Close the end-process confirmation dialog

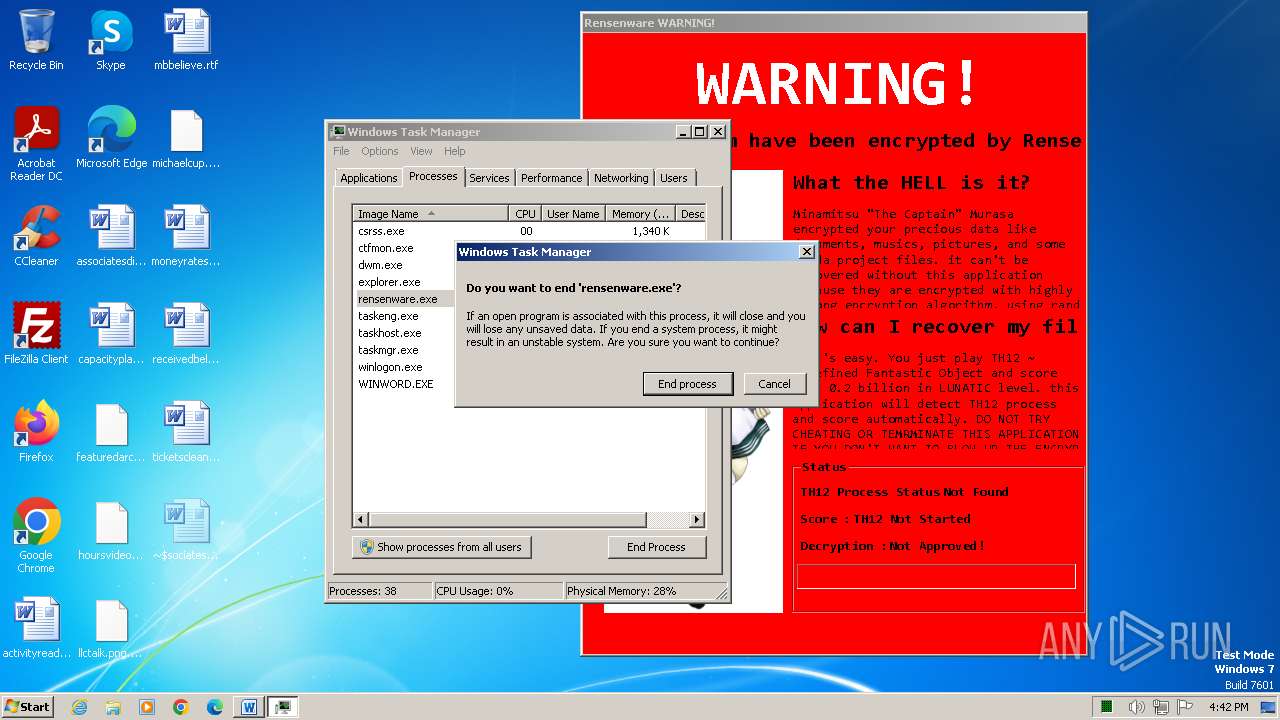tap(806, 252)
